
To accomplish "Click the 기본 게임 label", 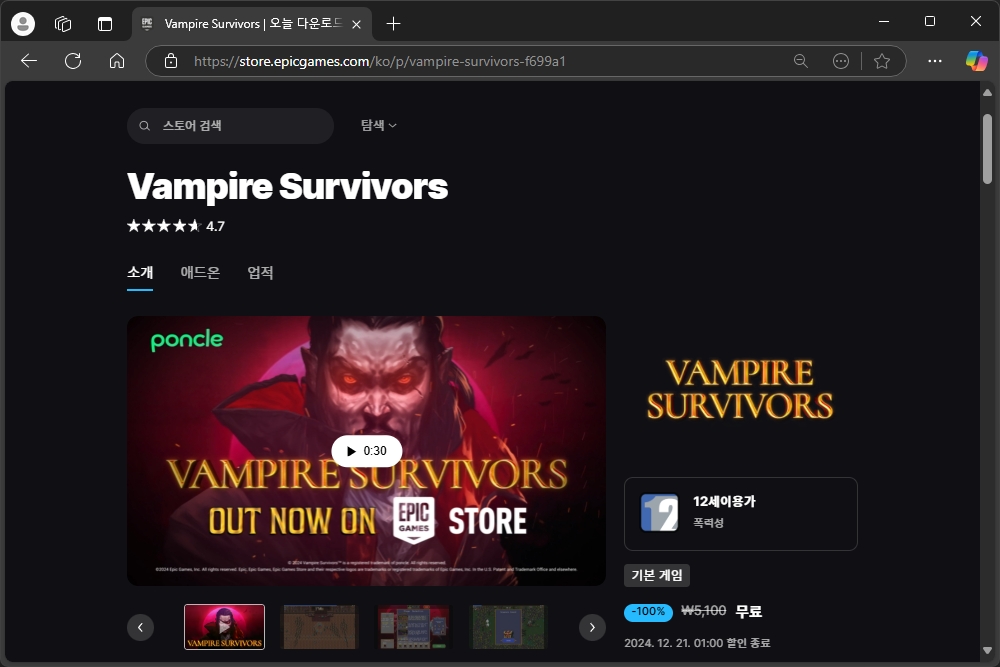I will [x=657, y=575].
